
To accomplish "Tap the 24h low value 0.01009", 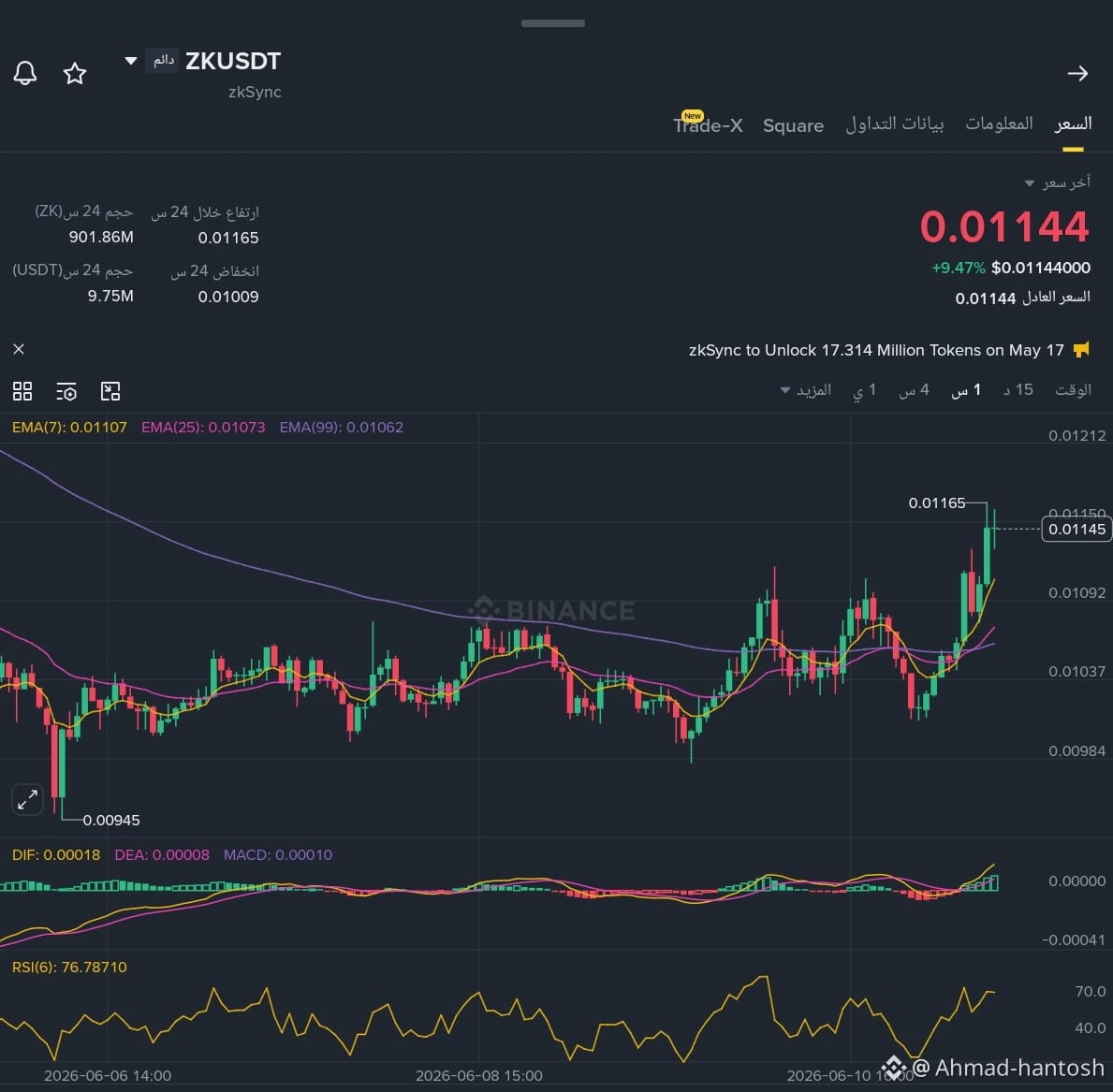I will (227, 297).
